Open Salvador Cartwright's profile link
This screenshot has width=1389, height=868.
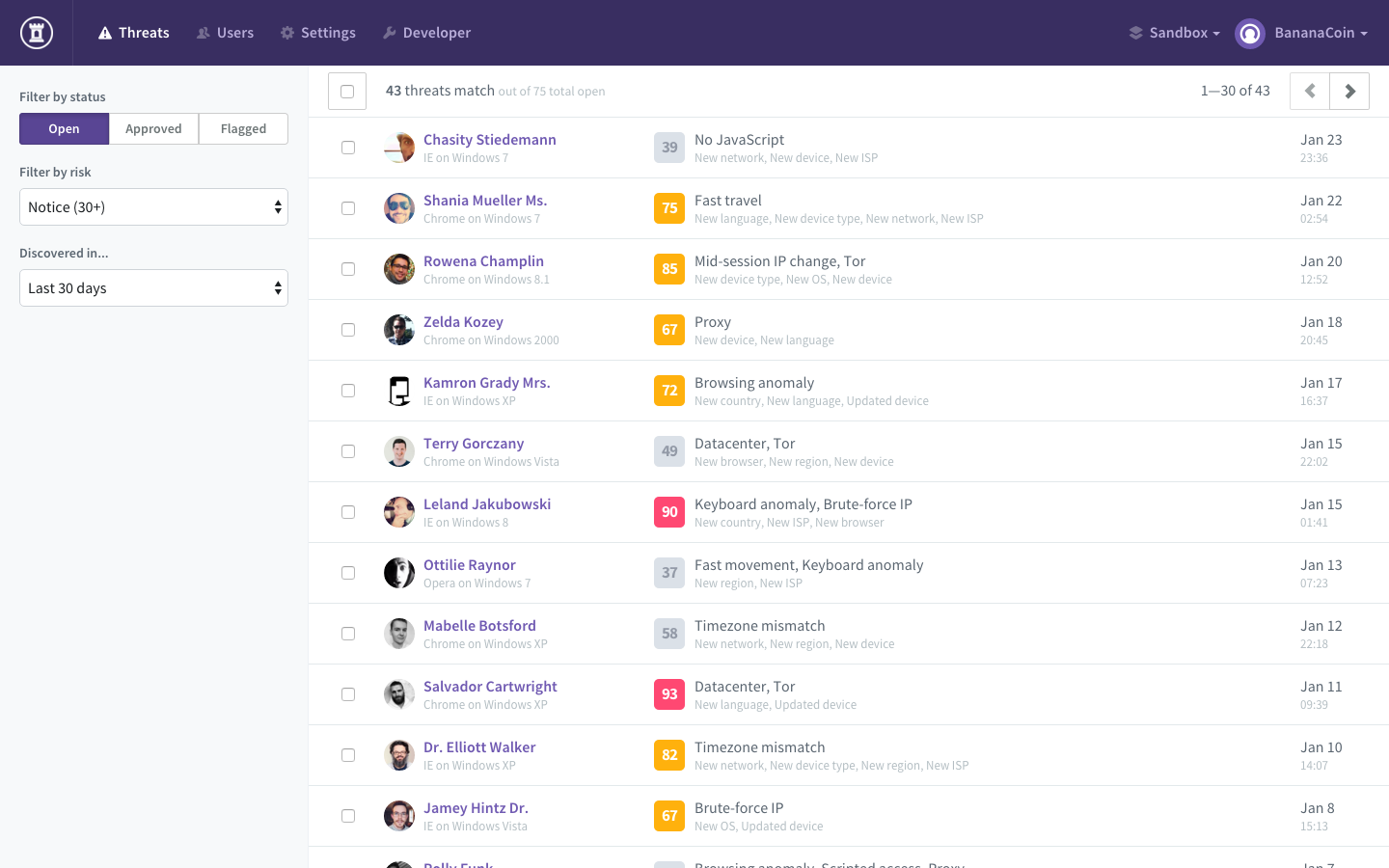[x=490, y=687]
